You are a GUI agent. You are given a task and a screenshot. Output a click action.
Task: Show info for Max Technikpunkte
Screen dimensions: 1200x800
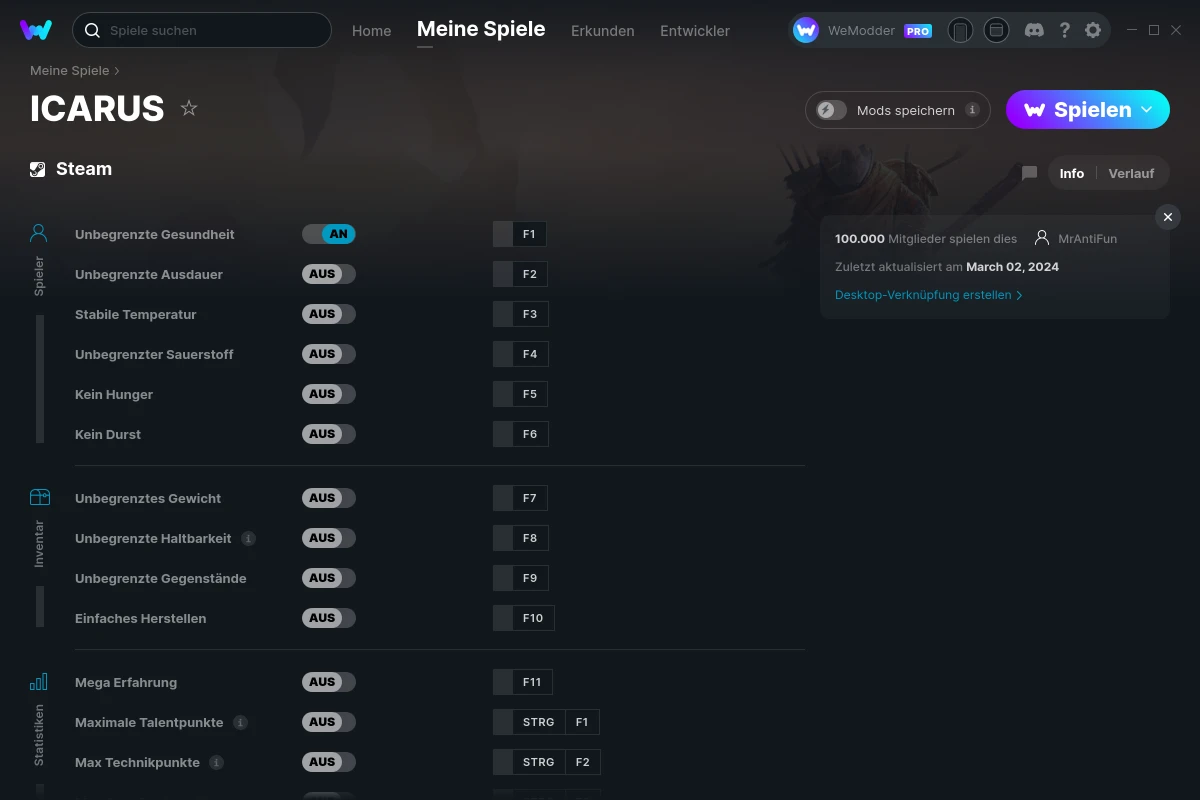coord(216,762)
